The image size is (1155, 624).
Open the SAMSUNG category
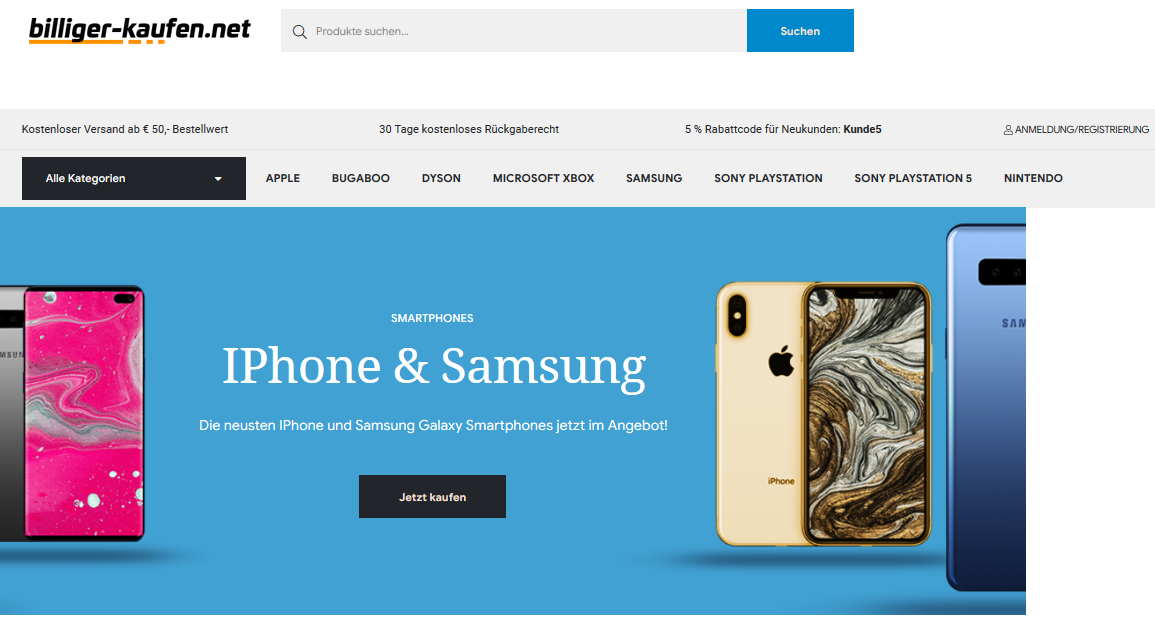(654, 178)
